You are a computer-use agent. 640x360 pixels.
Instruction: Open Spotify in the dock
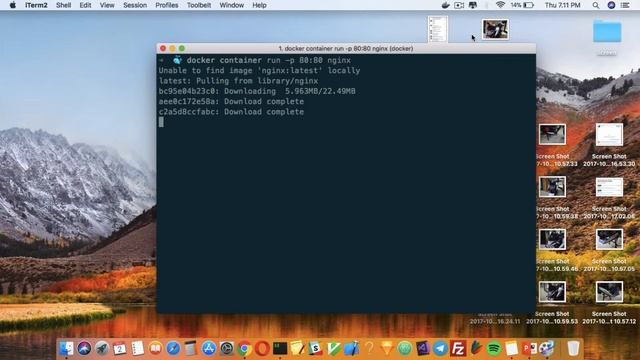(x=493, y=348)
